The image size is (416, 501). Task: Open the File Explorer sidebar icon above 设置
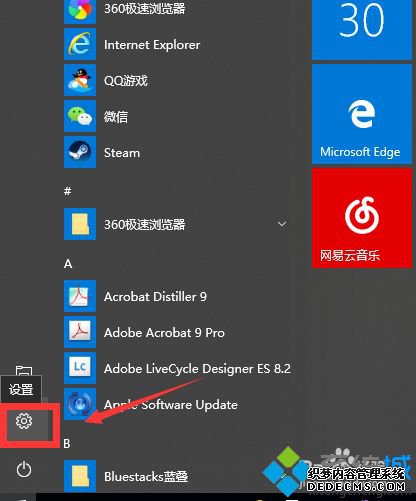click(x=24, y=371)
